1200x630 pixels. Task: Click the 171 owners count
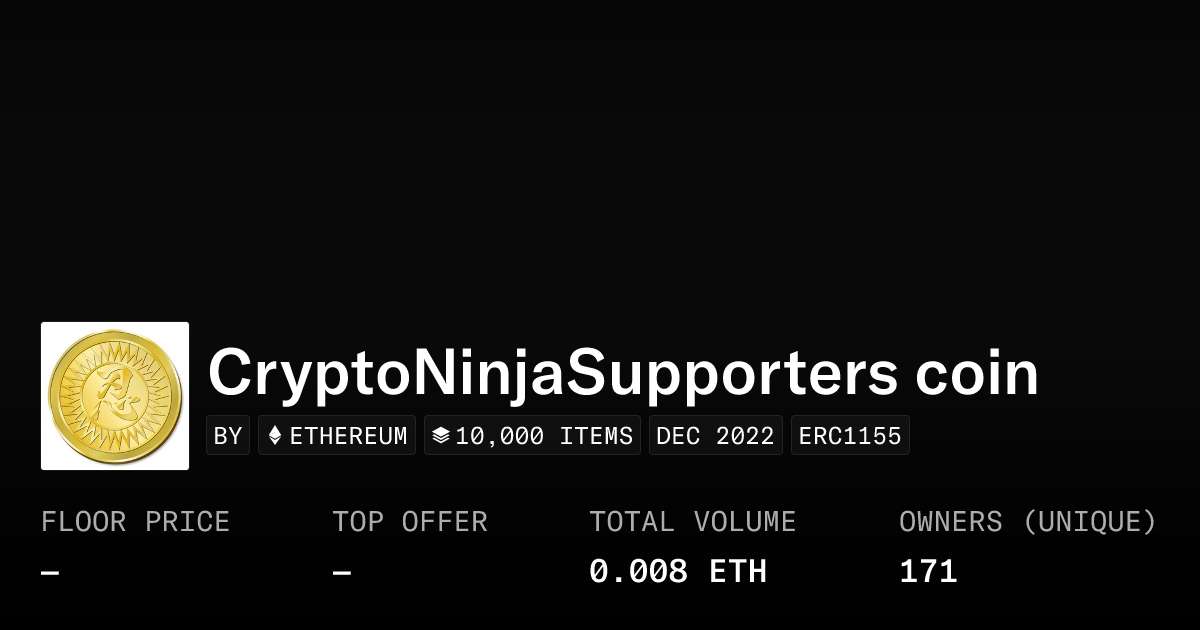[x=928, y=572]
